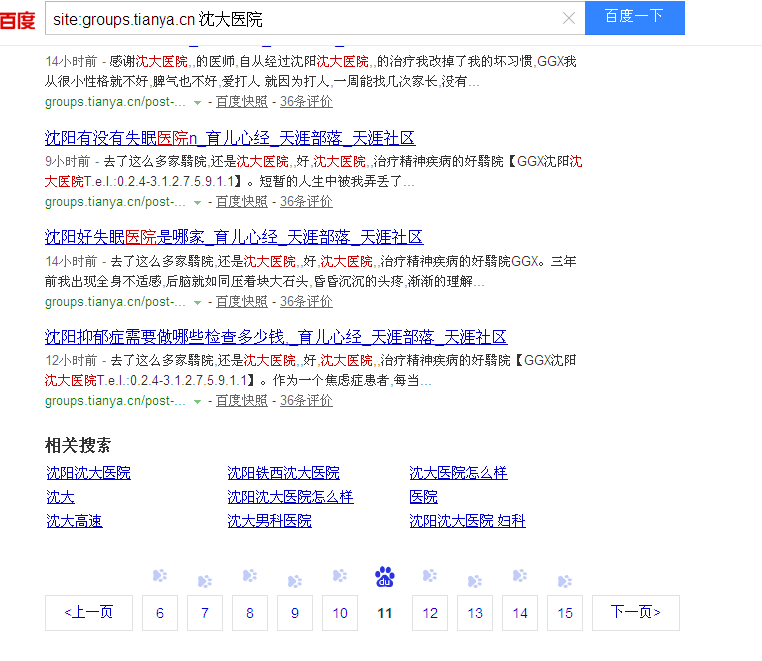Open groups.tianya.cn URL of 沈阳好失眠医院是哪家 result

(x=115, y=301)
